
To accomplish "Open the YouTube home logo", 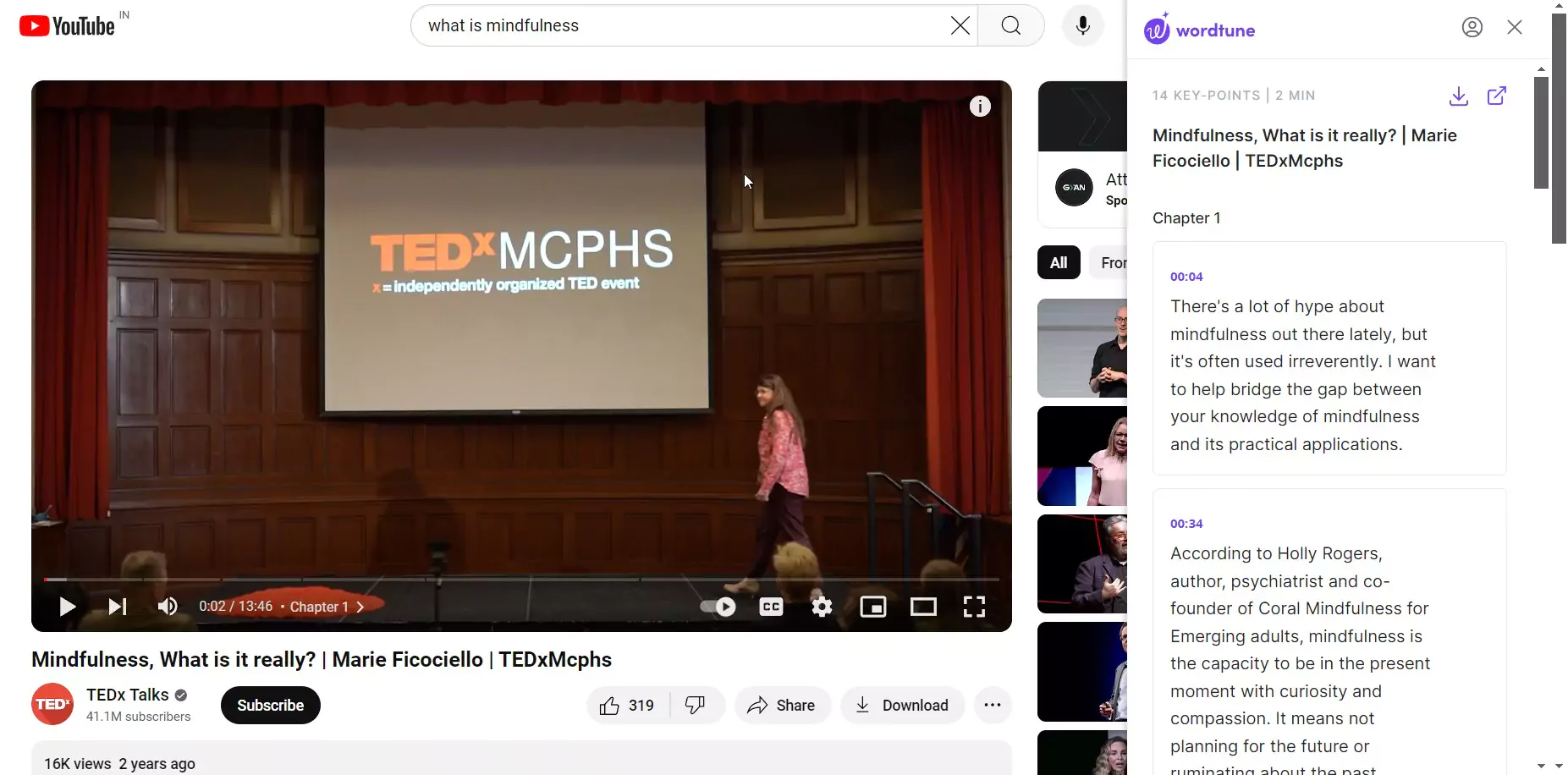I will pyautogui.click(x=67, y=26).
